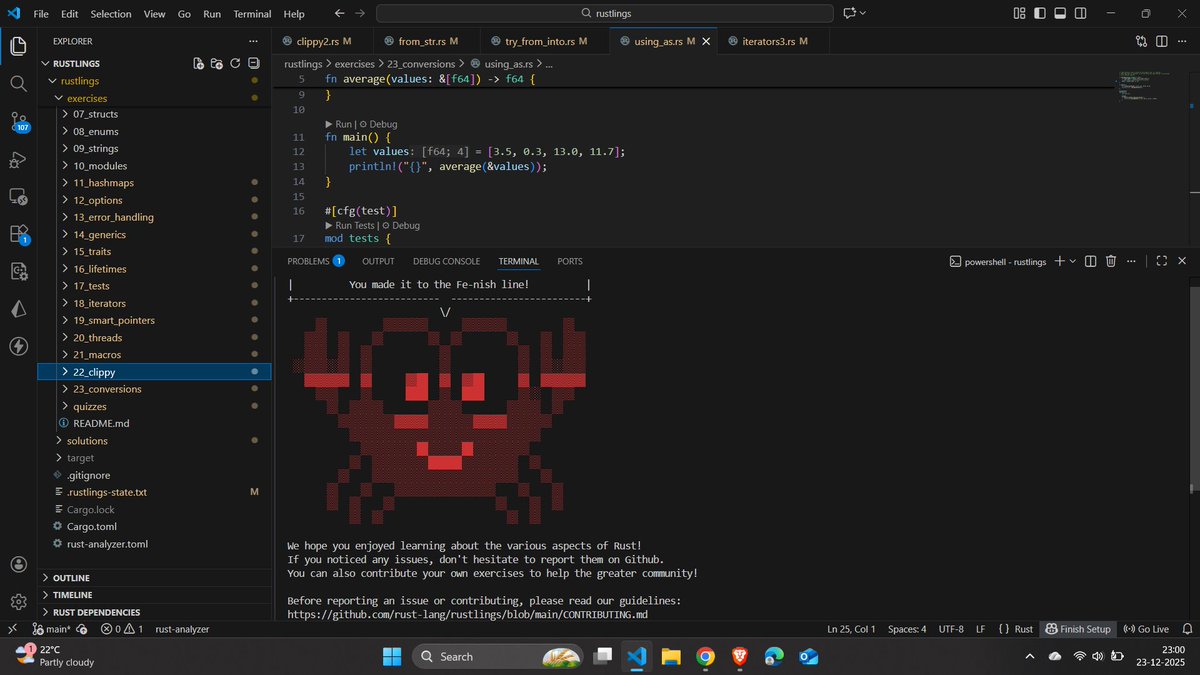The height and width of the screenshot is (675, 1200).
Task: Click the rustlings search command center
Action: [605, 13]
